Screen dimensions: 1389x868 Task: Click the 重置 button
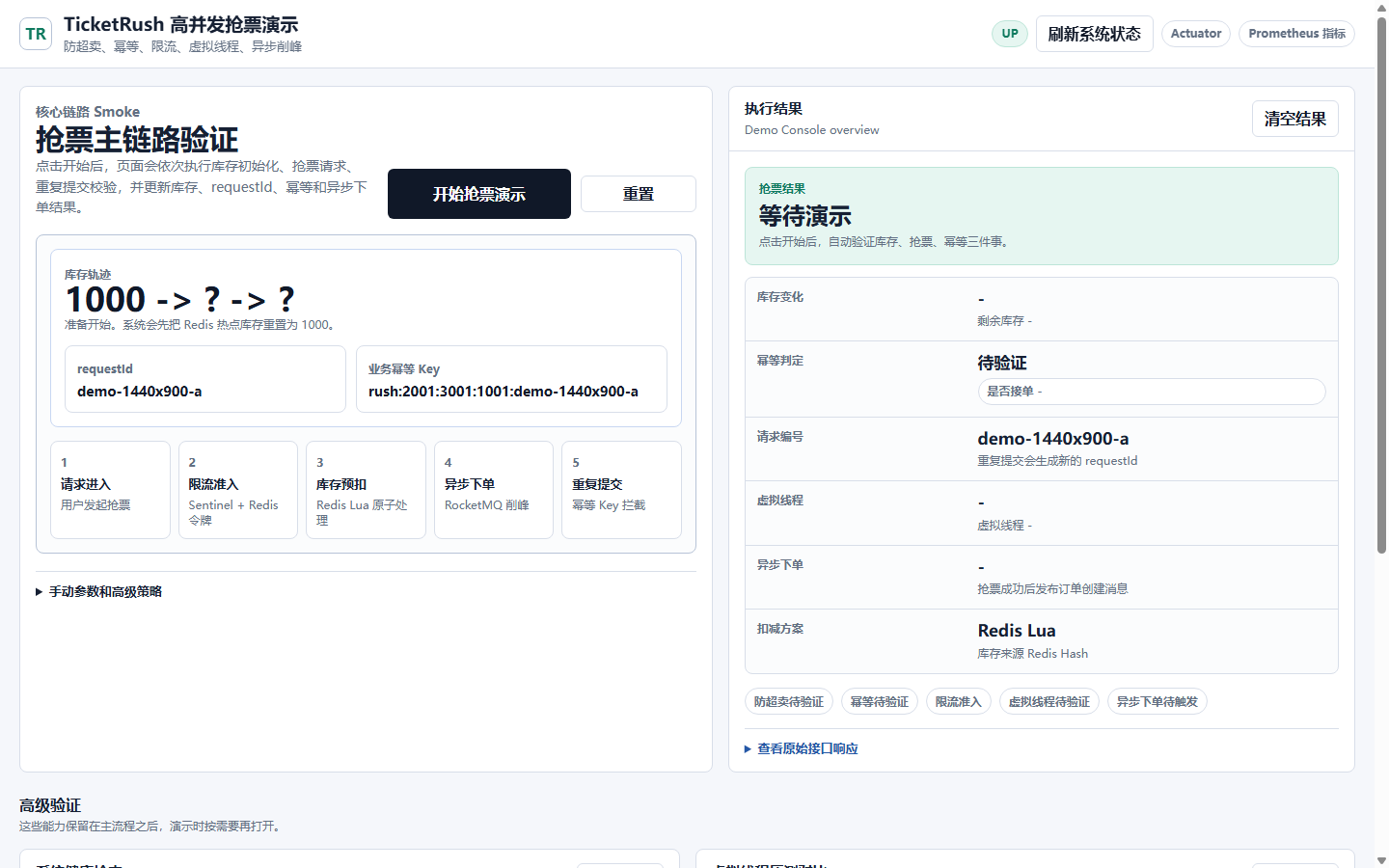[x=638, y=194]
